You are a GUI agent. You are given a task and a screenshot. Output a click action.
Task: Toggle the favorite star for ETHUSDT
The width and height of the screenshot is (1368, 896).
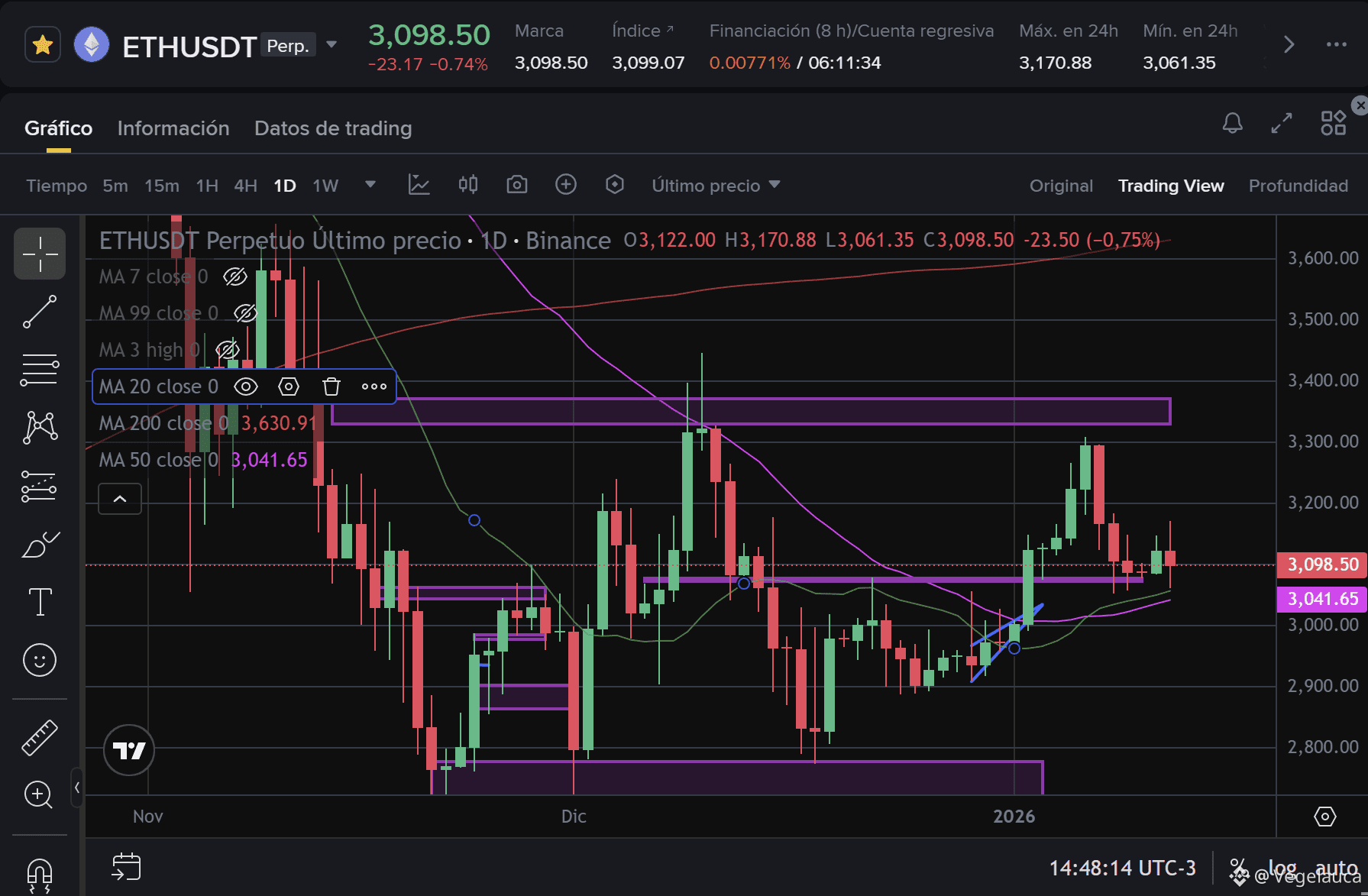pyautogui.click(x=43, y=45)
